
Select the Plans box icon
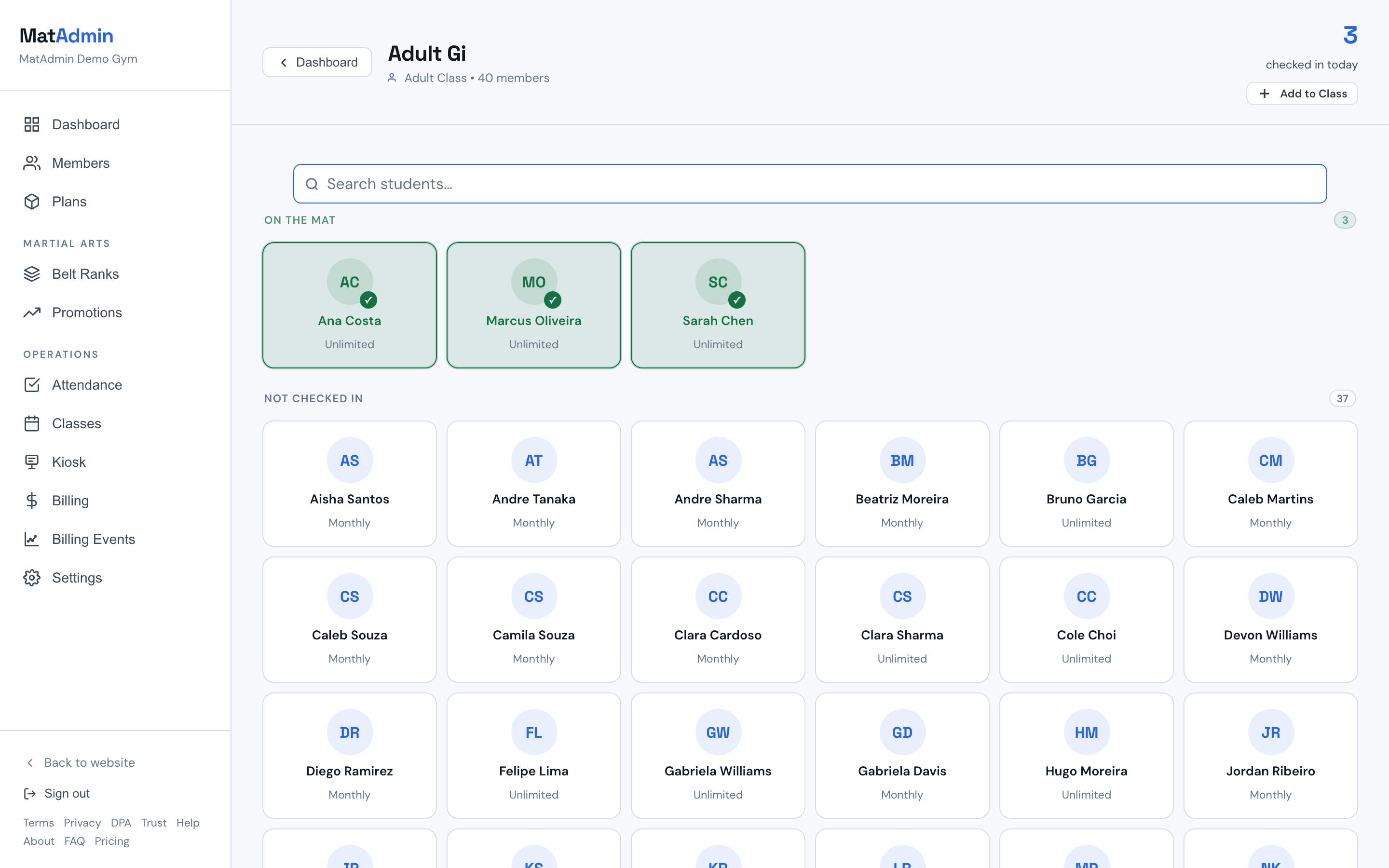(31, 202)
